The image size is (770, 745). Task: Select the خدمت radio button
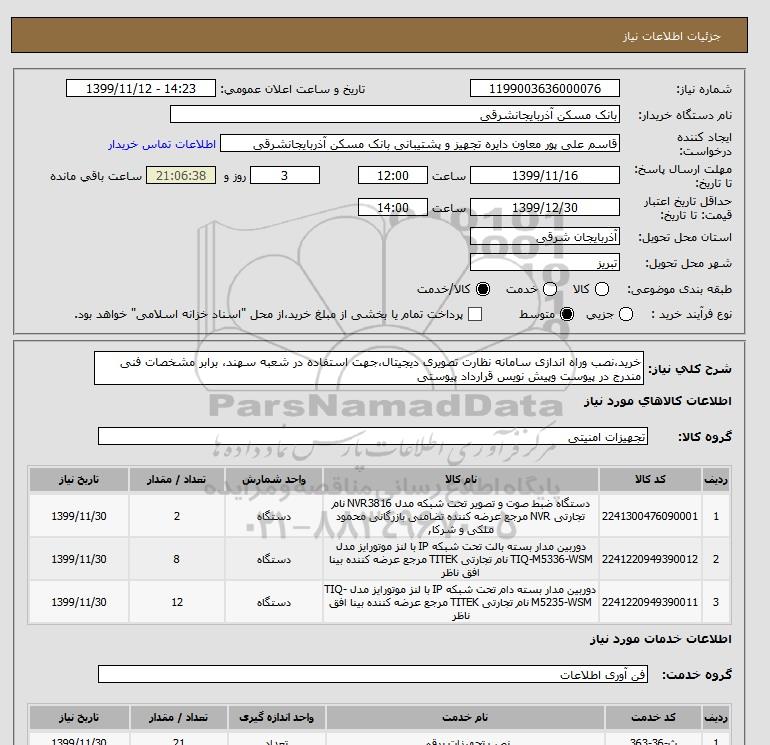pos(550,289)
